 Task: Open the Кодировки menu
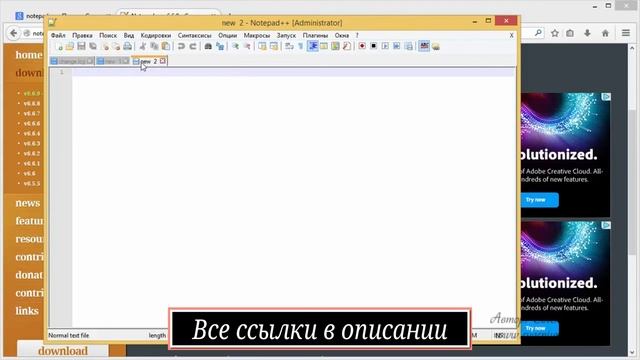pyautogui.click(x=156, y=36)
